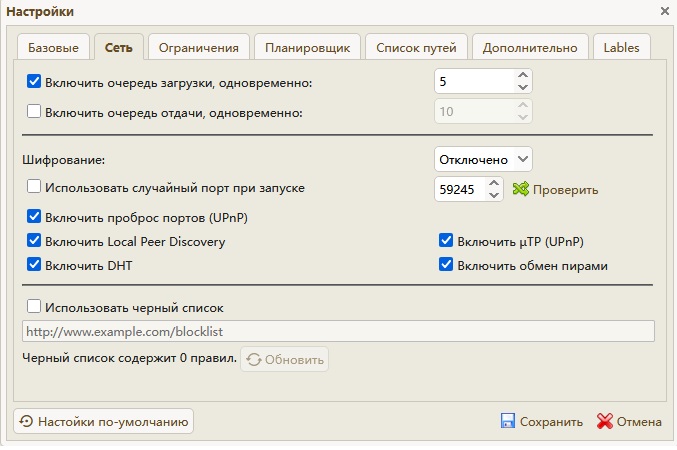Image resolution: width=677 pixels, height=450 pixels.
Task: Click the Сохранить button
Action: tap(542, 421)
